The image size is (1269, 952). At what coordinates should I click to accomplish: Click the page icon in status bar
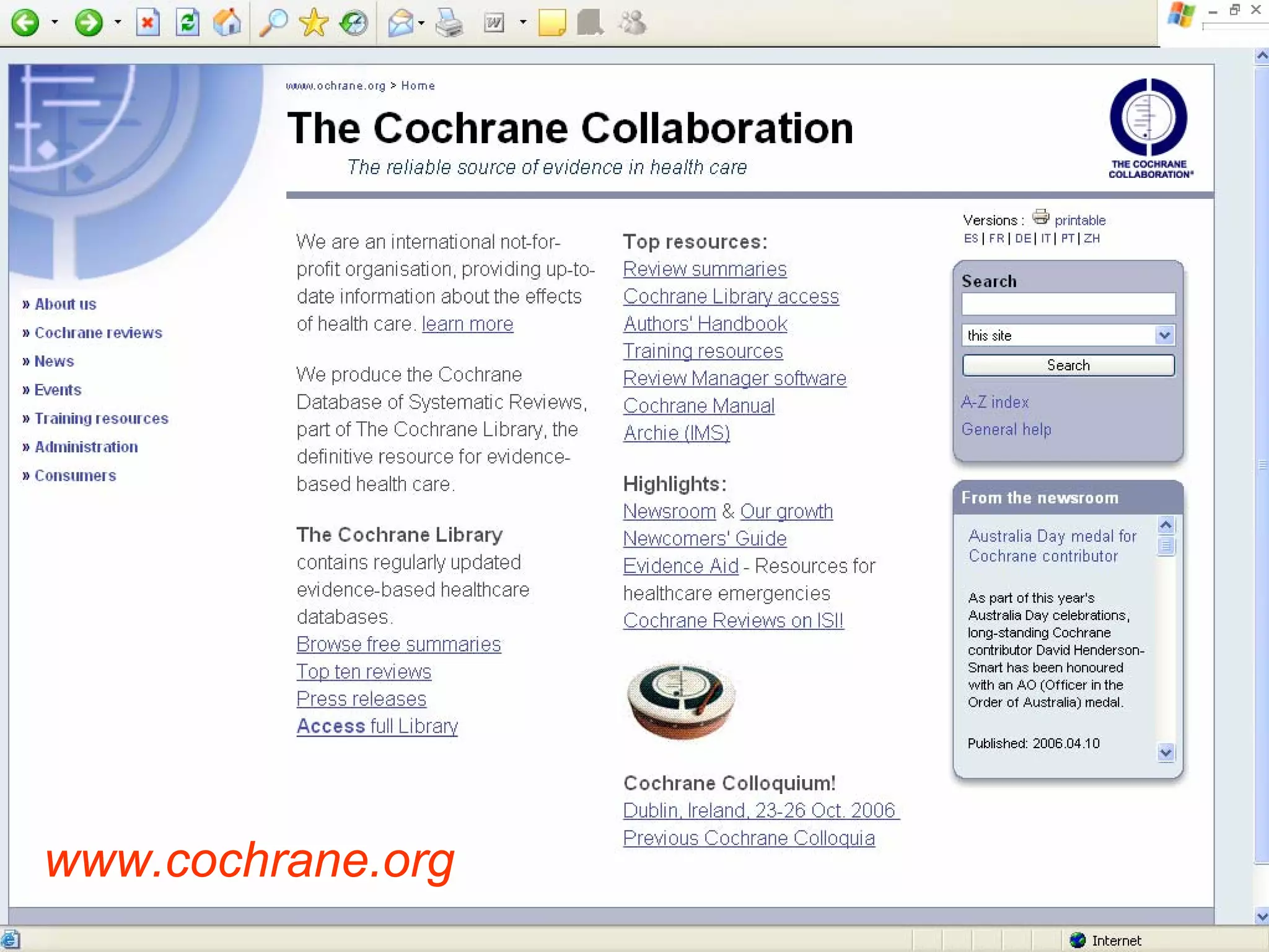(x=11, y=940)
